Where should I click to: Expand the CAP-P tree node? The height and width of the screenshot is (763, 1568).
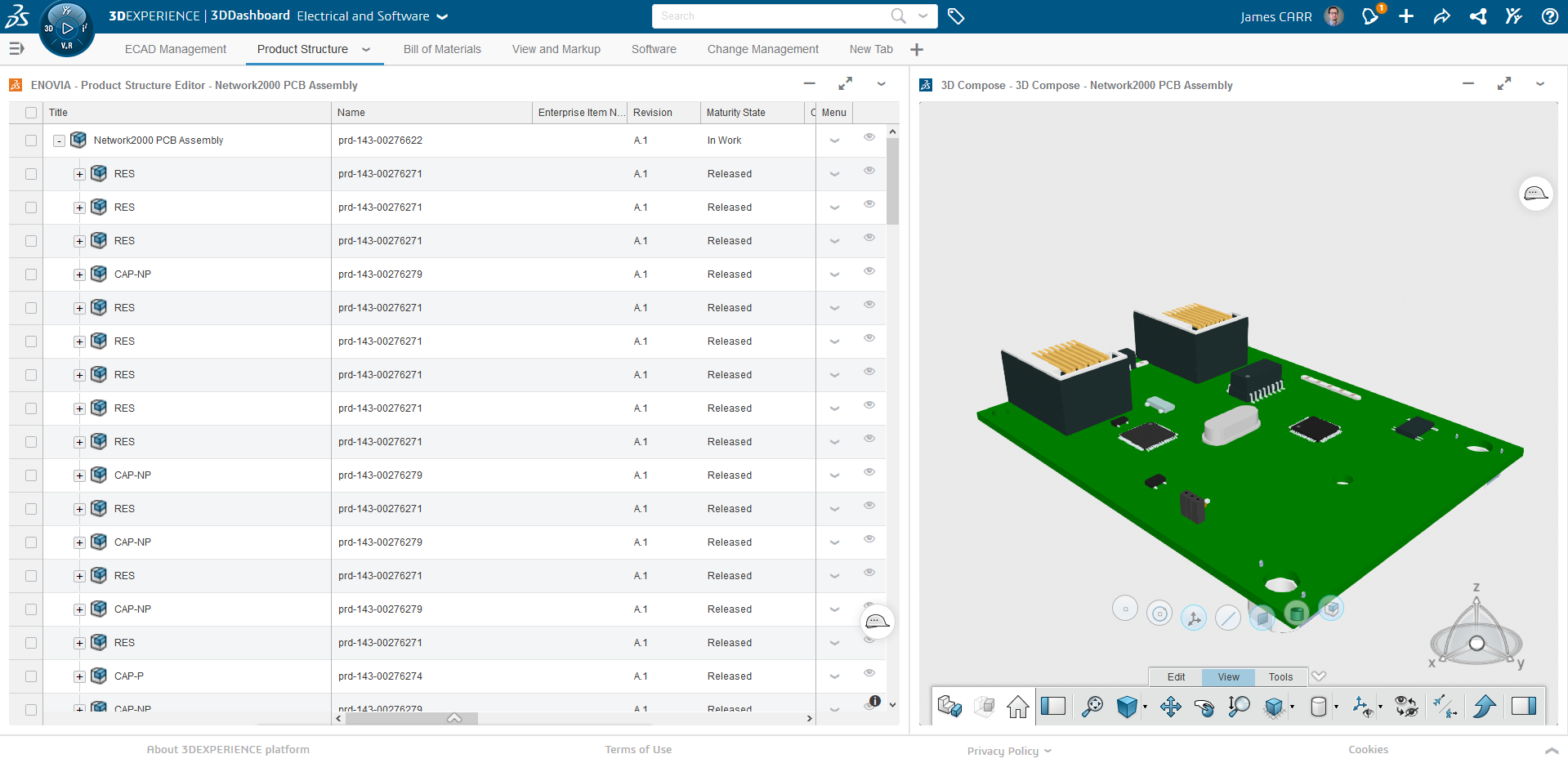click(x=79, y=676)
